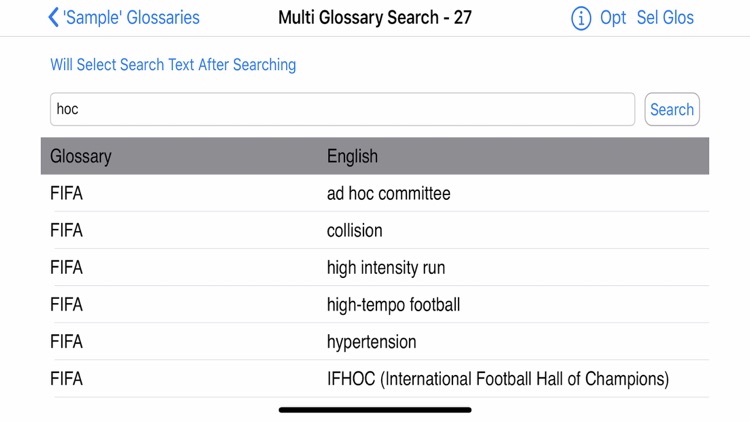Choose the 'high intensity run' row
This screenshot has width=750, height=422.
click(x=386, y=267)
